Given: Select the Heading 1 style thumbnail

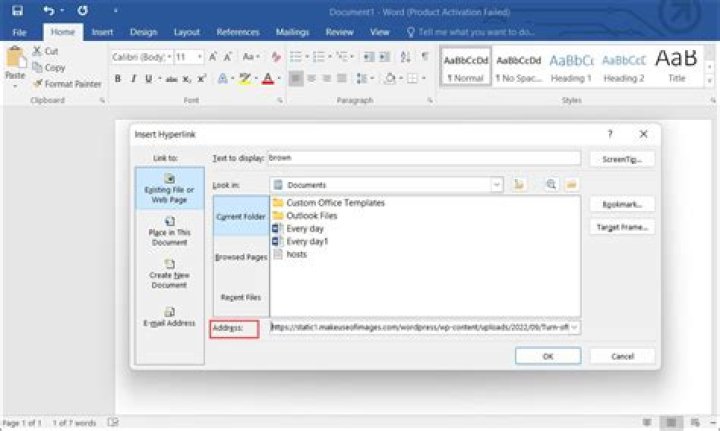Looking at the screenshot, I should click(571, 67).
